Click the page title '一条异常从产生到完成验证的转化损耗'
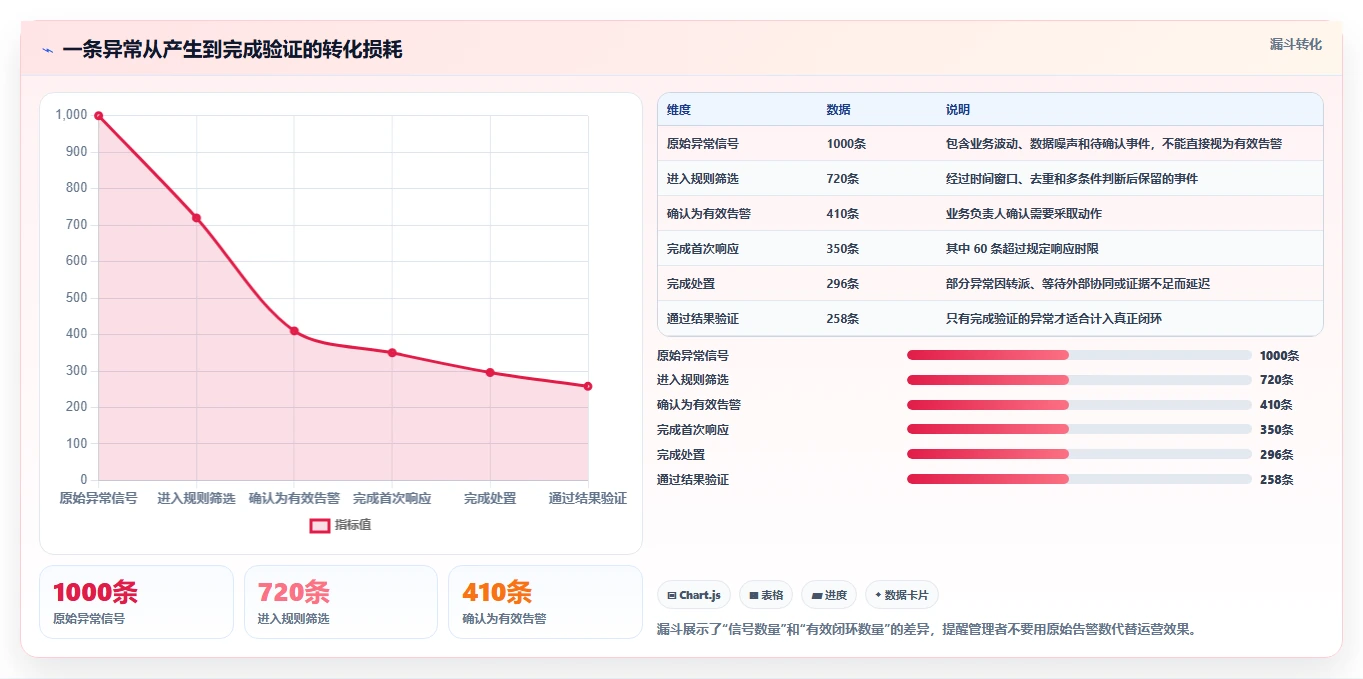This screenshot has width=1363, height=679. pyautogui.click(x=232, y=49)
